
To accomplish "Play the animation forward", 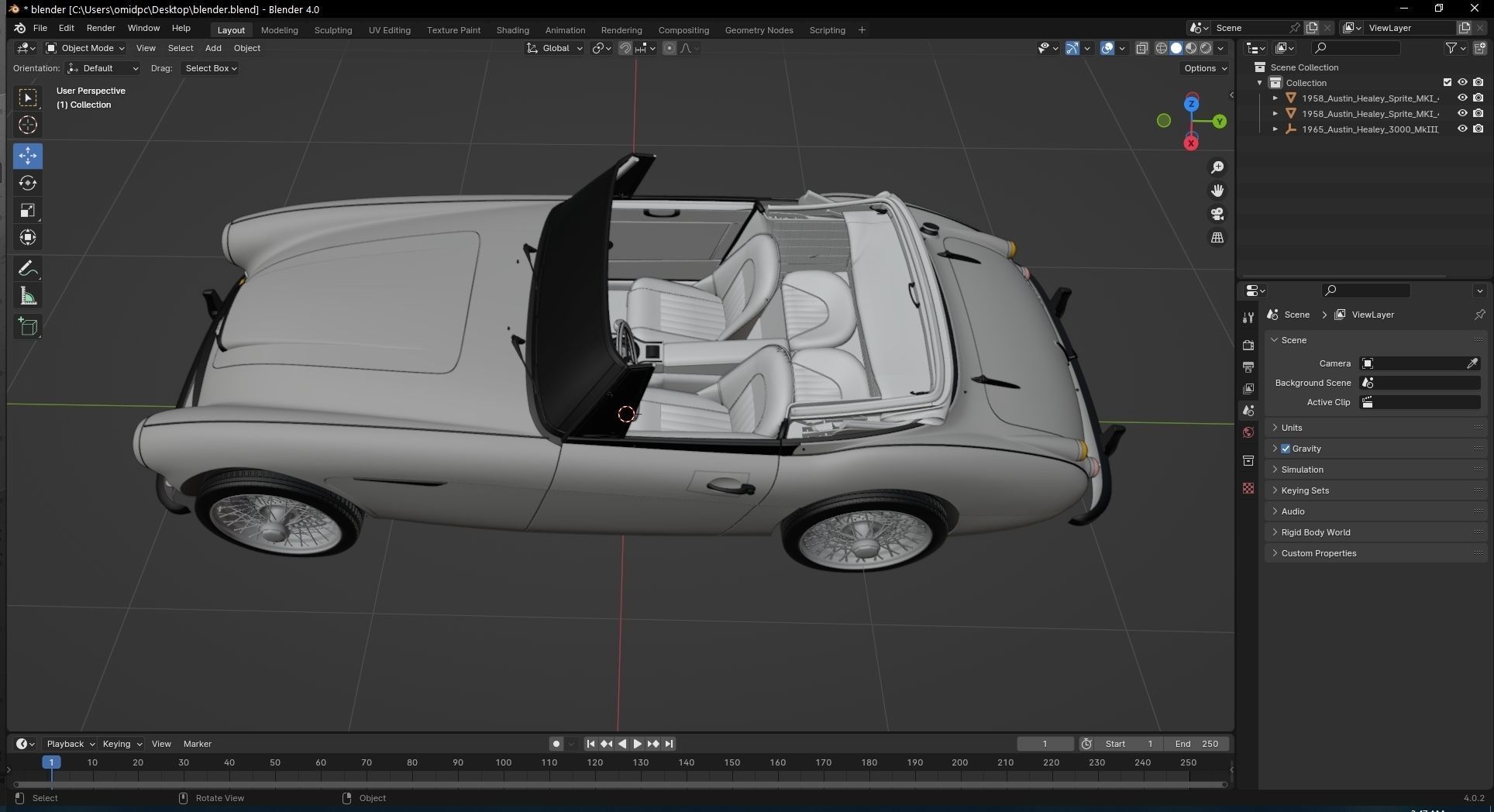I will coord(637,744).
